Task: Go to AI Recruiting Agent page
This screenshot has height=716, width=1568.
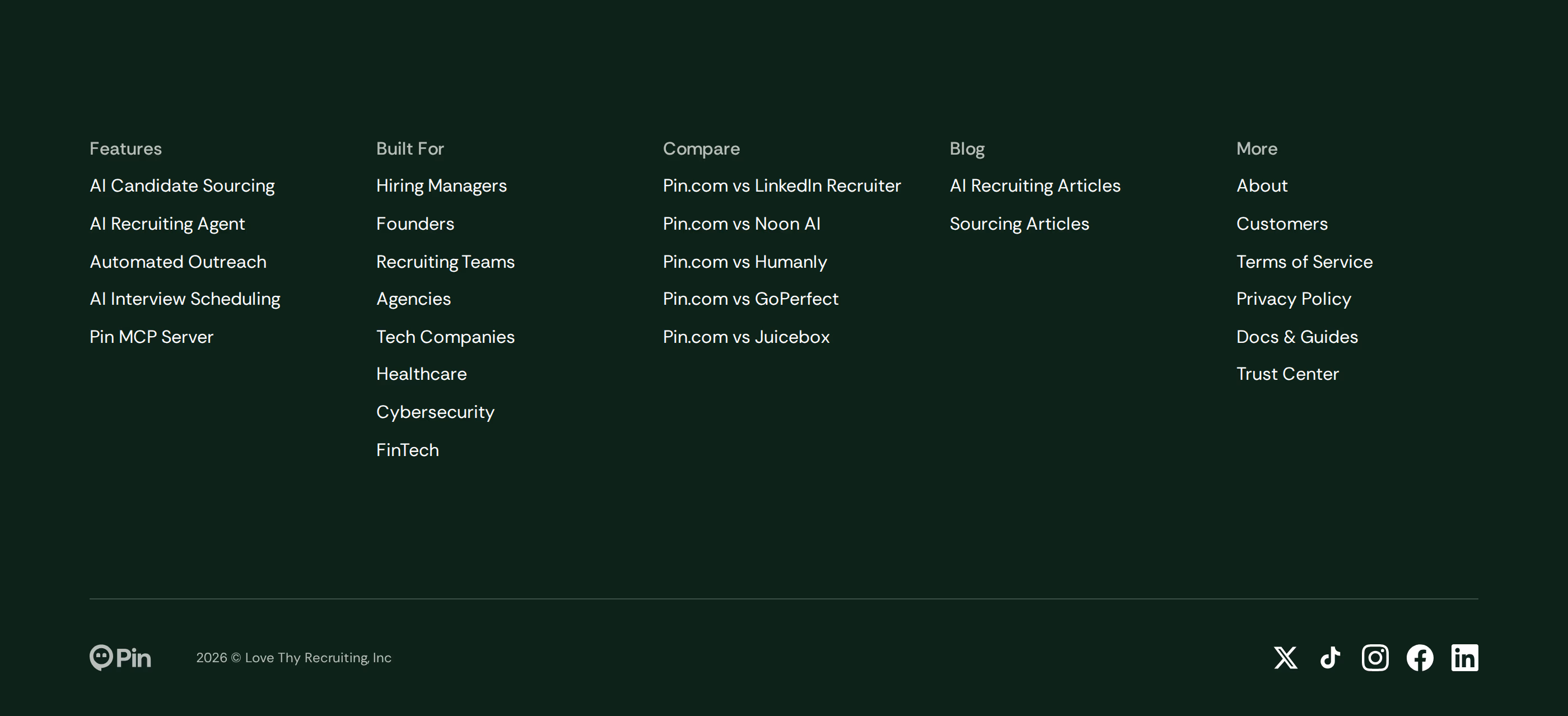Action: [167, 224]
